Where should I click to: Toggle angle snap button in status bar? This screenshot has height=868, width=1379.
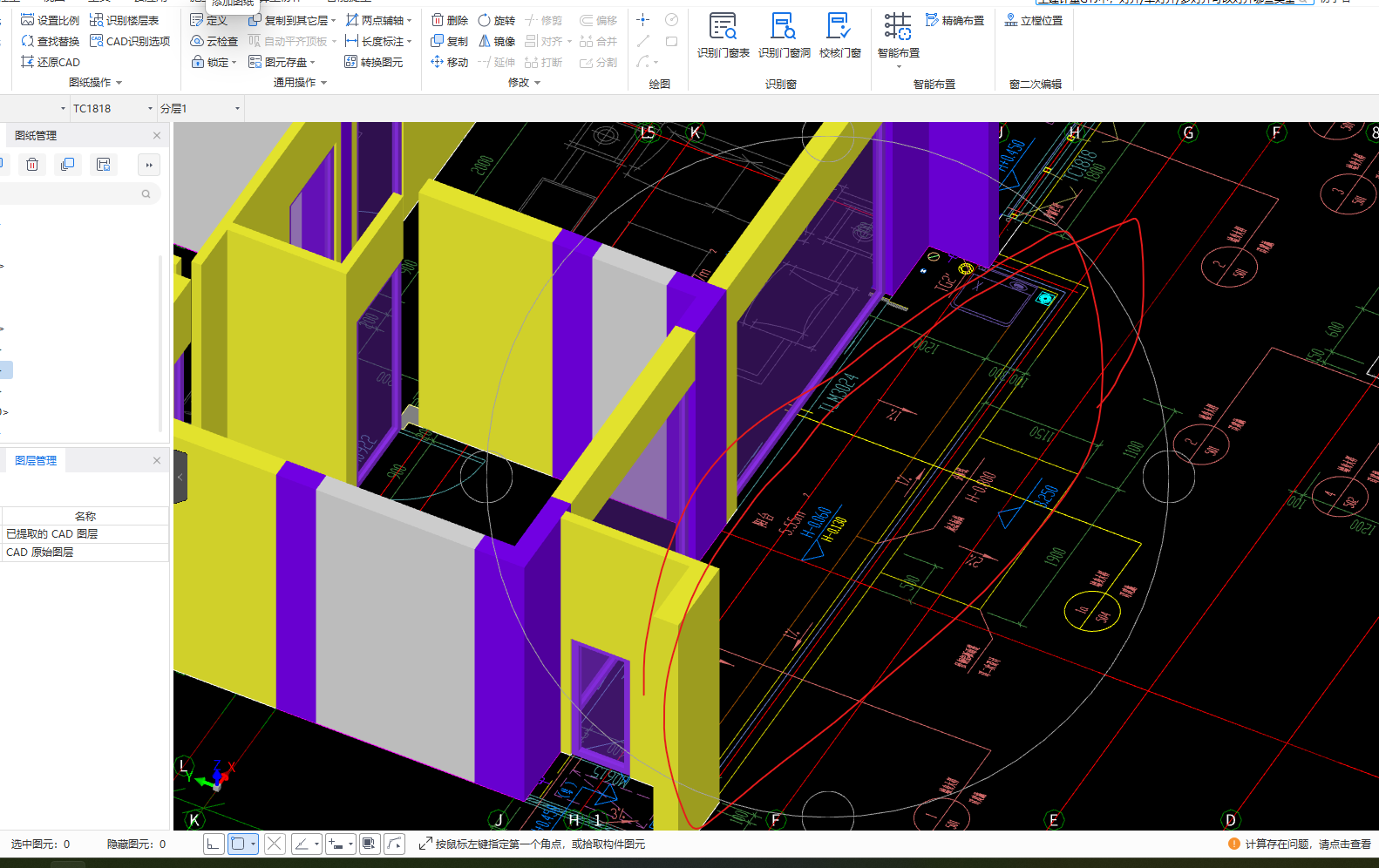click(306, 844)
